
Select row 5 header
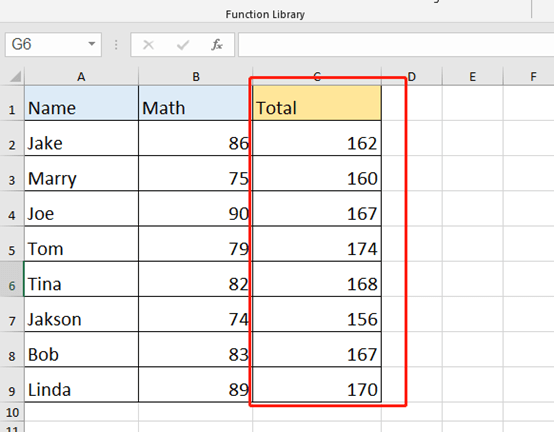tap(12, 244)
